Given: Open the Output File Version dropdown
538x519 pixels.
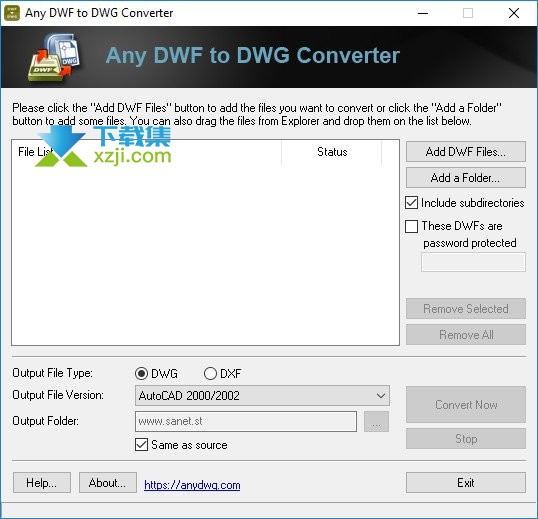Looking at the screenshot, I should (262, 396).
